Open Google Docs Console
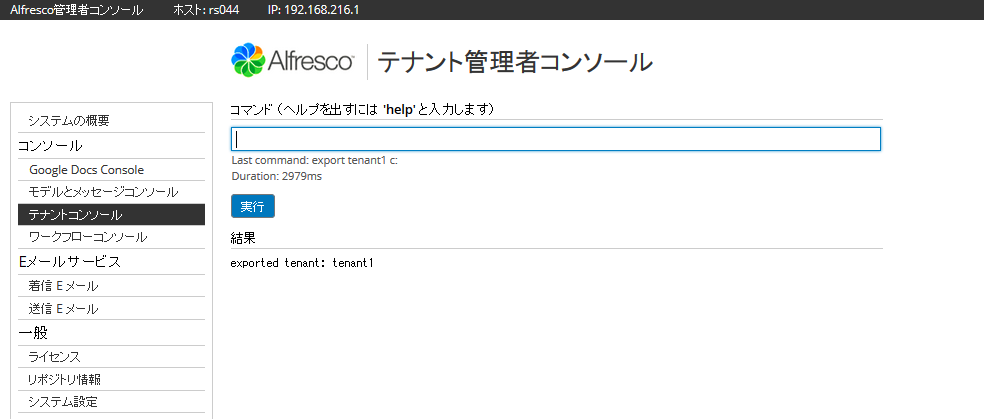Viewport: 984px width, 419px height. coord(87,170)
